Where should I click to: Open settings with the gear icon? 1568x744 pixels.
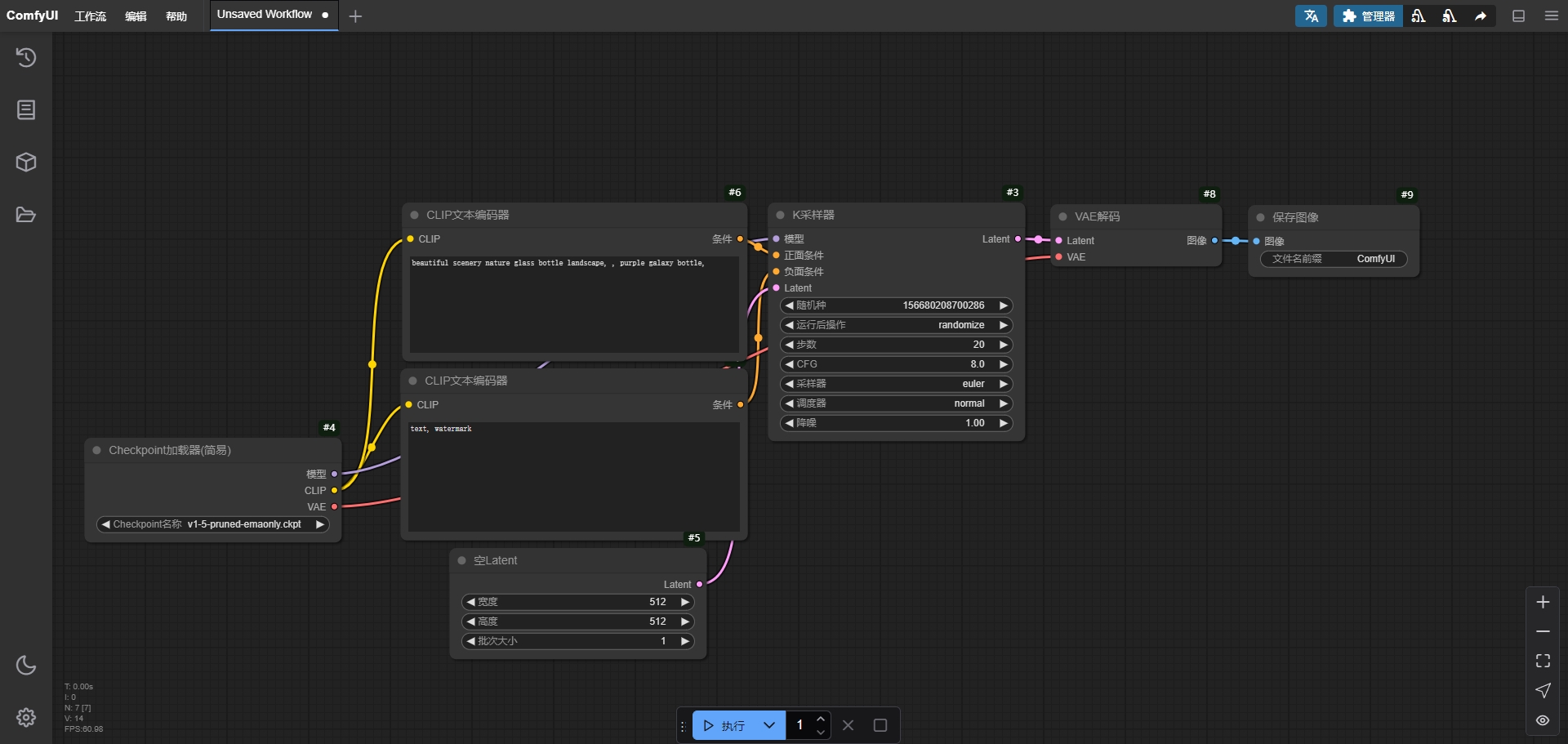click(x=26, y=717)
